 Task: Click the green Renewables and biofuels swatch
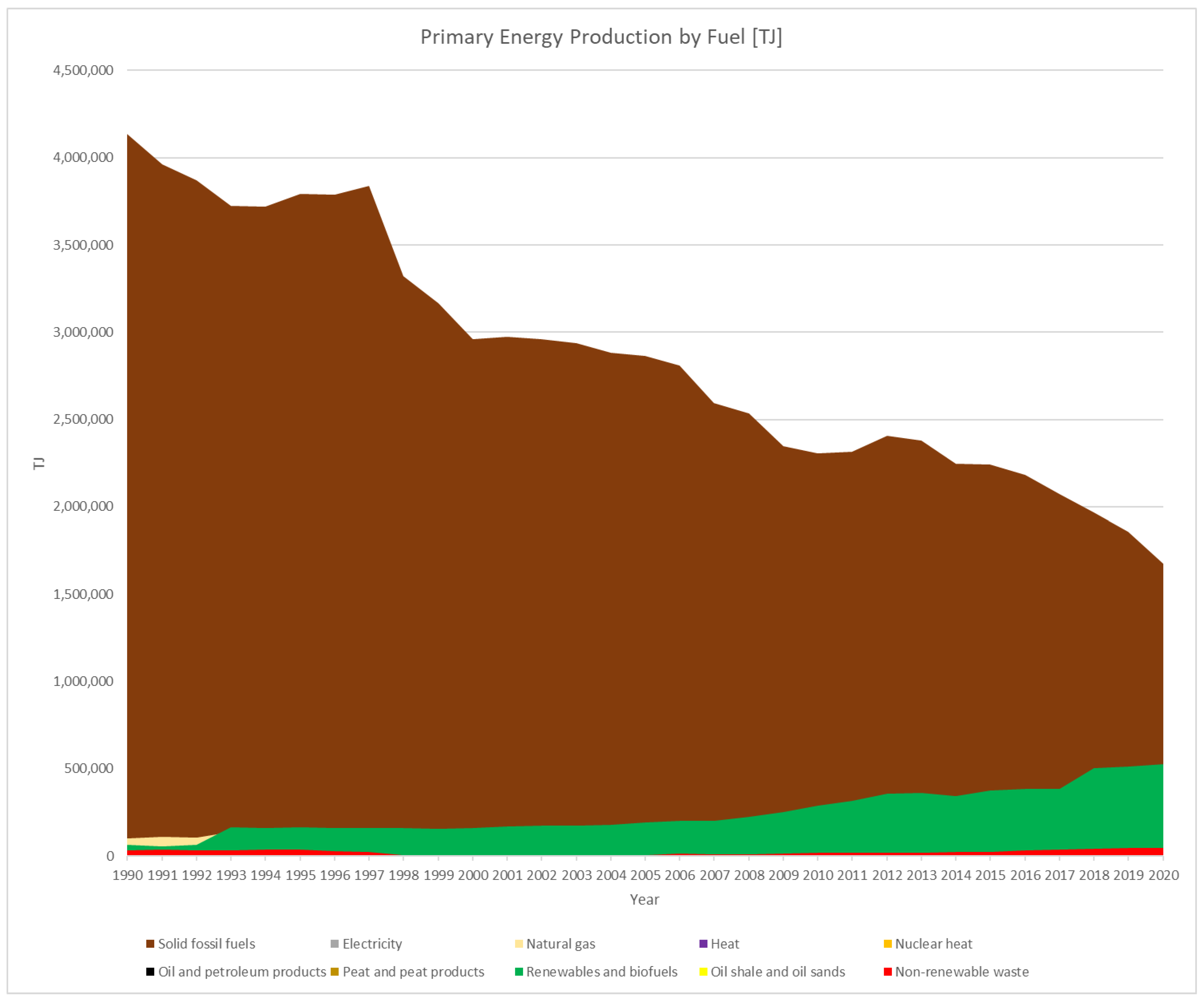pos(519,972)
